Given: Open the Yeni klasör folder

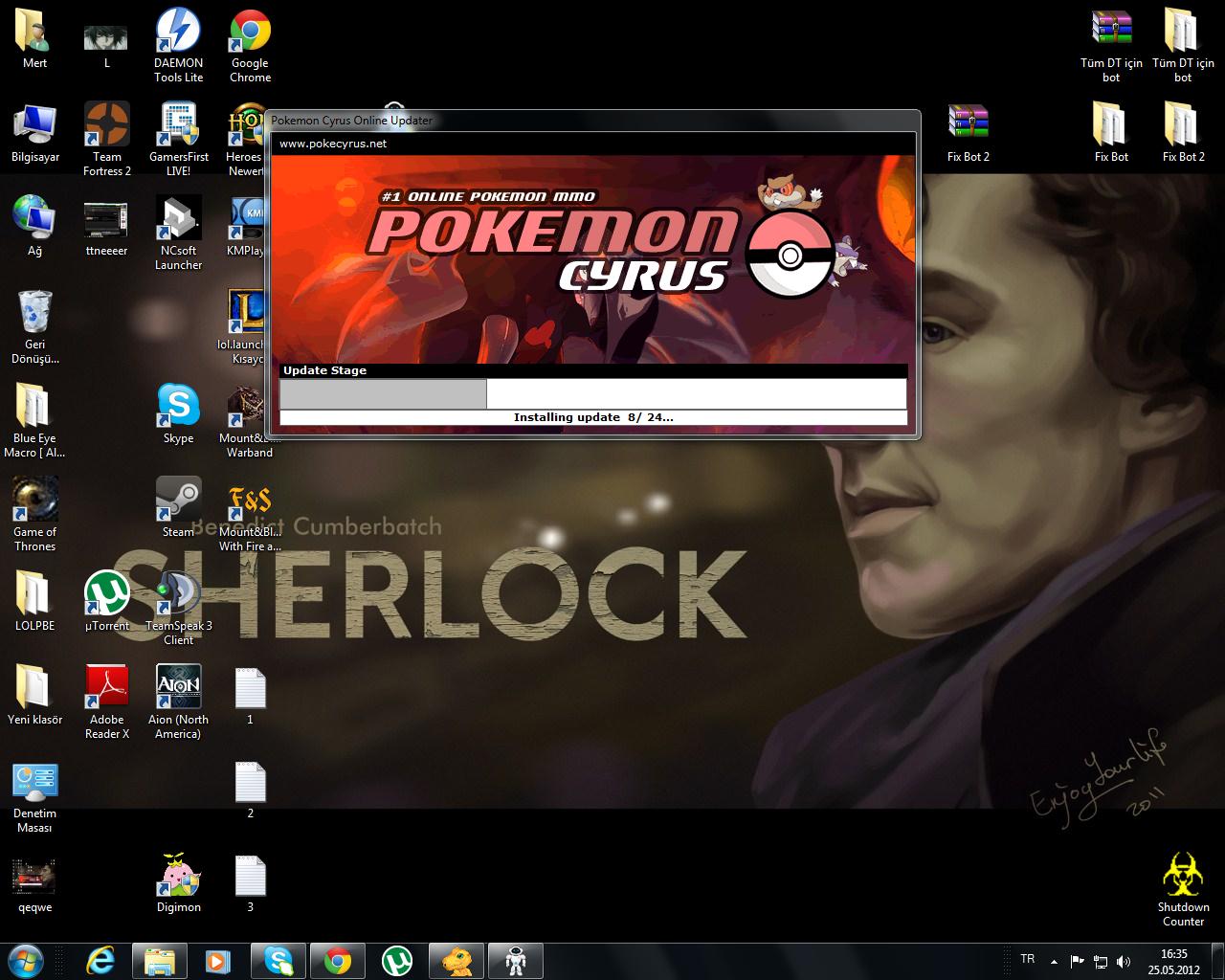Looking at the screenshot, I should (34, 696).
